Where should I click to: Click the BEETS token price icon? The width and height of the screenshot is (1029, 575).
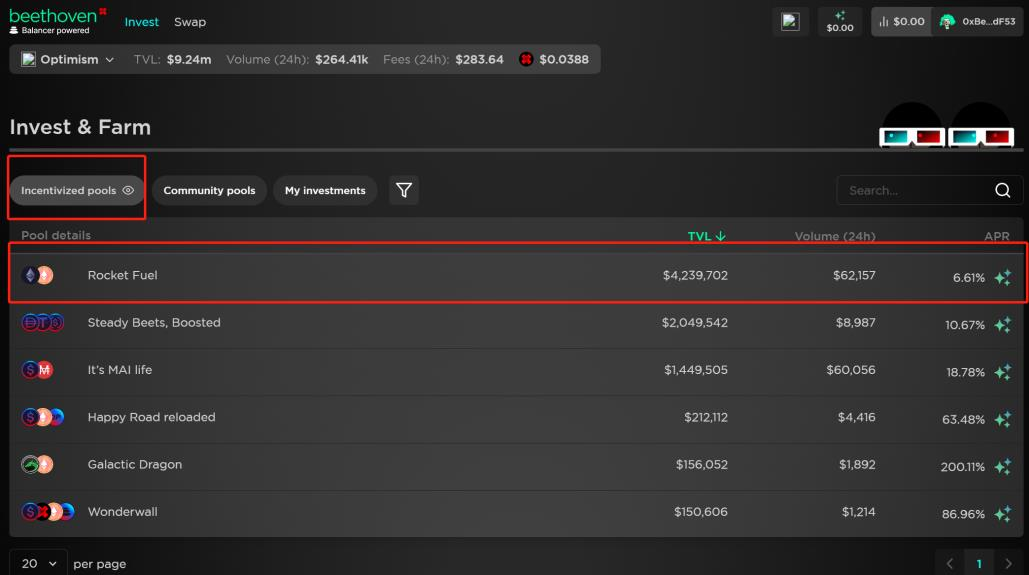pos(526,60)
